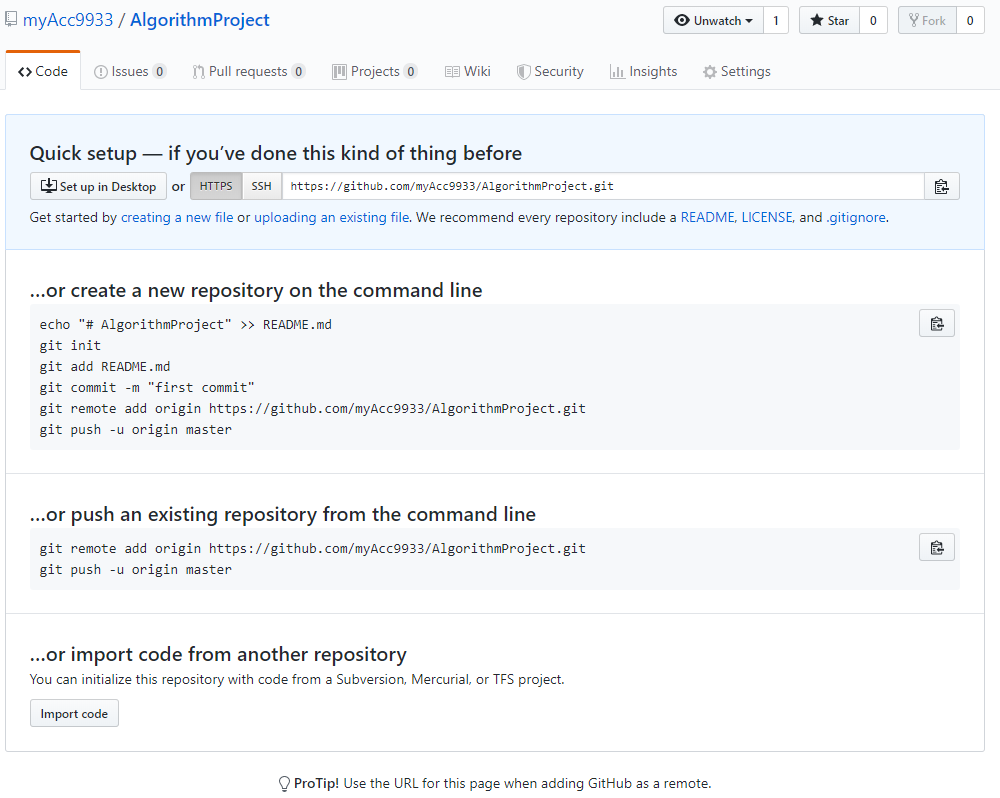
Task: Open the Projects tab
Action: [374, 71]
